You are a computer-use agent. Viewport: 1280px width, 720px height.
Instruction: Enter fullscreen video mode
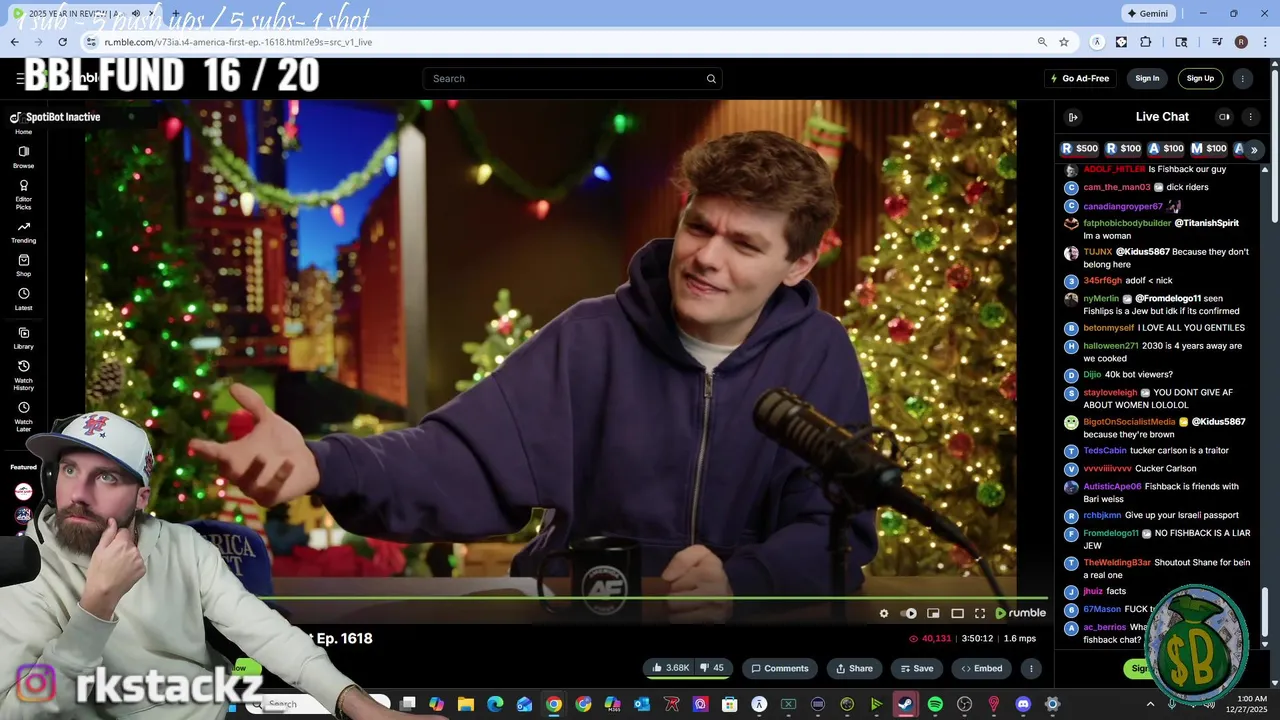(x=980, y=613)
